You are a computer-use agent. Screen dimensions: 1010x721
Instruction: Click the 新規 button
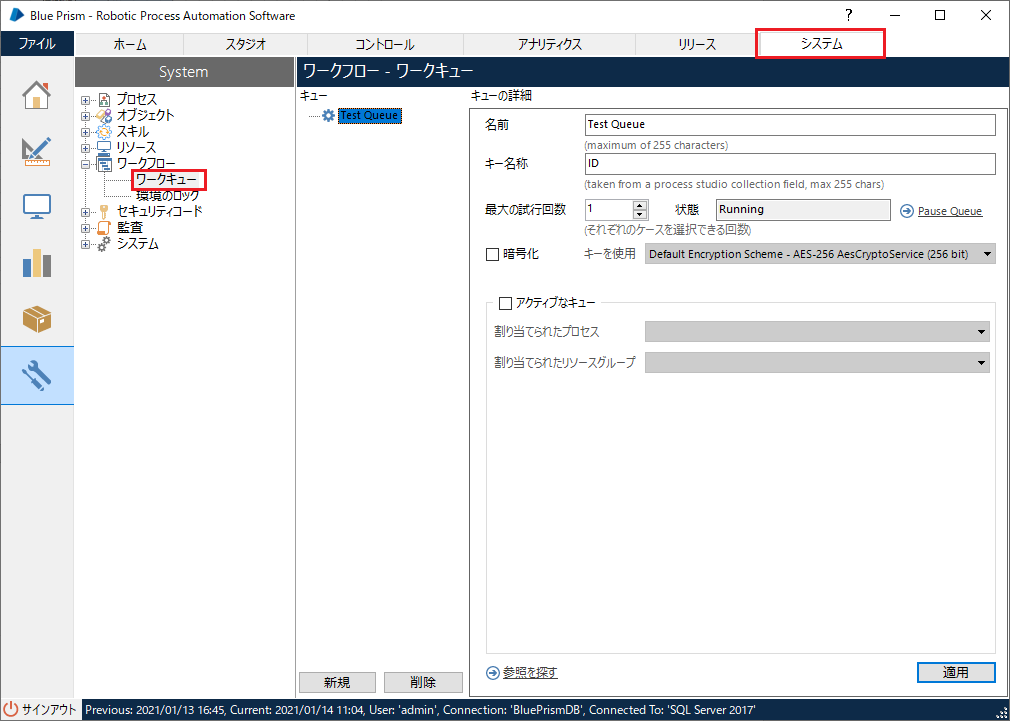tap(338, 682)
